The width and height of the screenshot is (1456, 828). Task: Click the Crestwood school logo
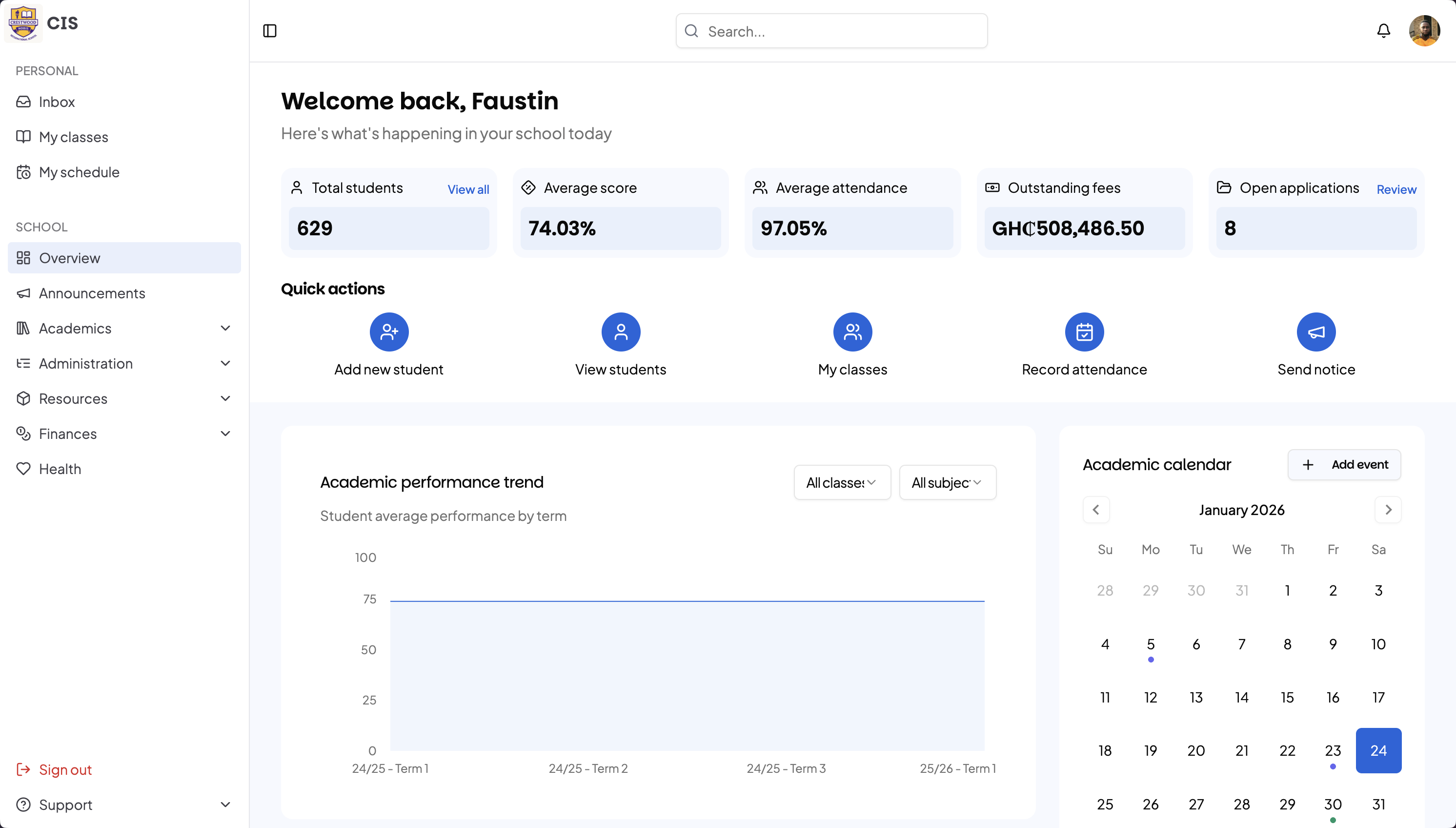coord(23,23)
